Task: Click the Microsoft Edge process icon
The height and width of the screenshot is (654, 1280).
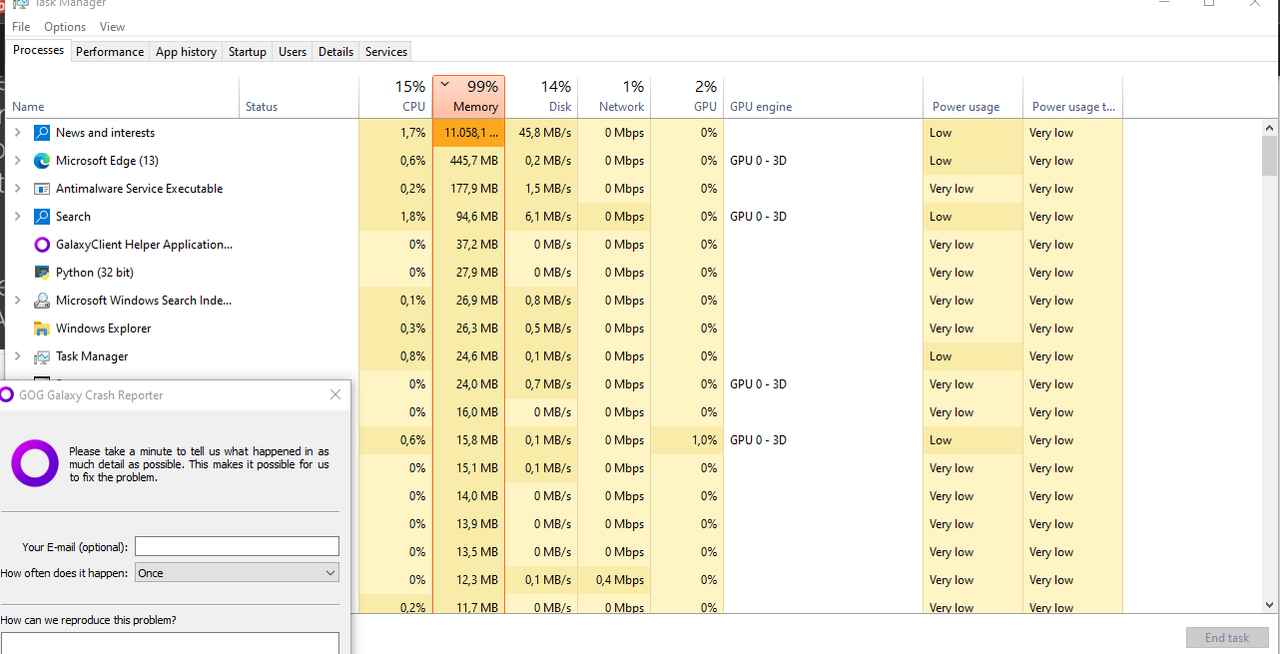Action: point(42,161)
